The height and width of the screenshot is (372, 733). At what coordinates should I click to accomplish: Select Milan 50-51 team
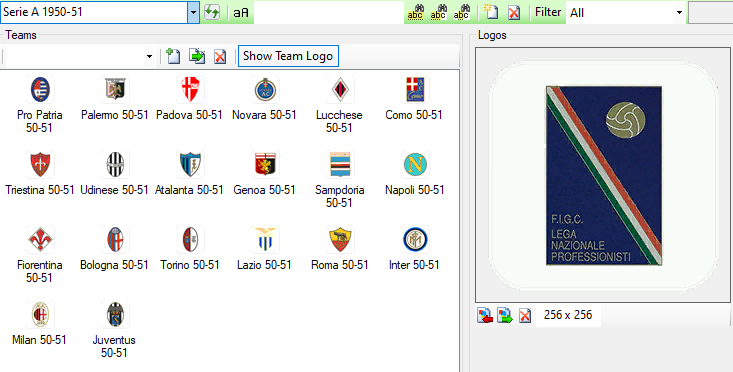coord(40,323)
